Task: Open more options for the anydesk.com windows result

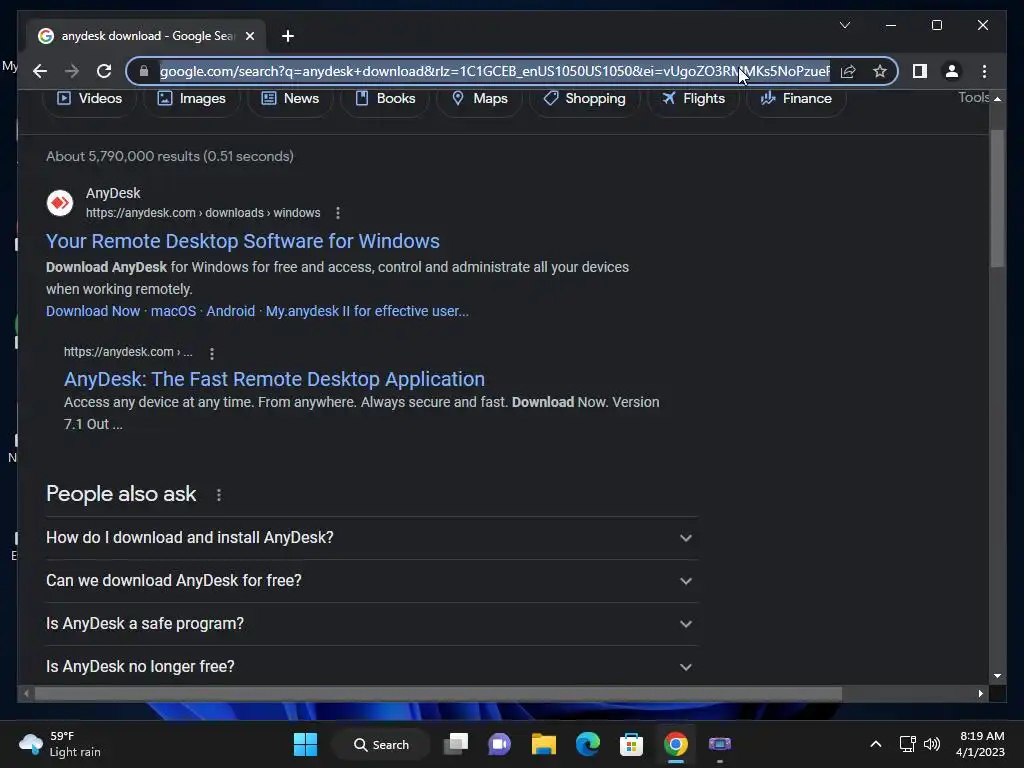Action: coord(338,213)
